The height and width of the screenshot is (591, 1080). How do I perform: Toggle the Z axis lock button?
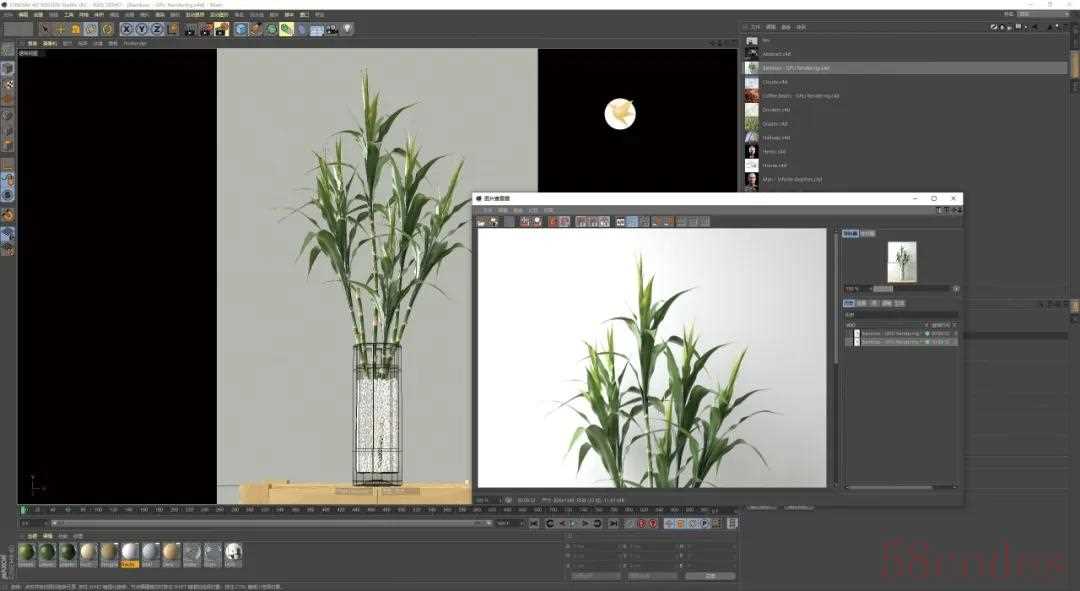coord(157,29)
